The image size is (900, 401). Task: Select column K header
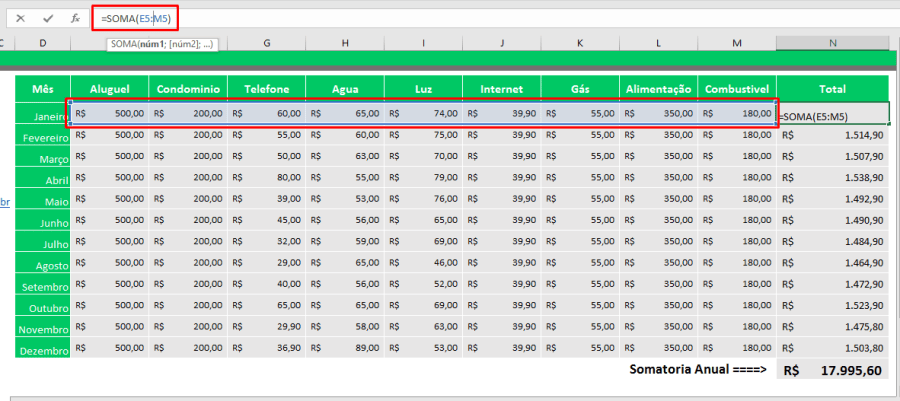tap(580, 43)
